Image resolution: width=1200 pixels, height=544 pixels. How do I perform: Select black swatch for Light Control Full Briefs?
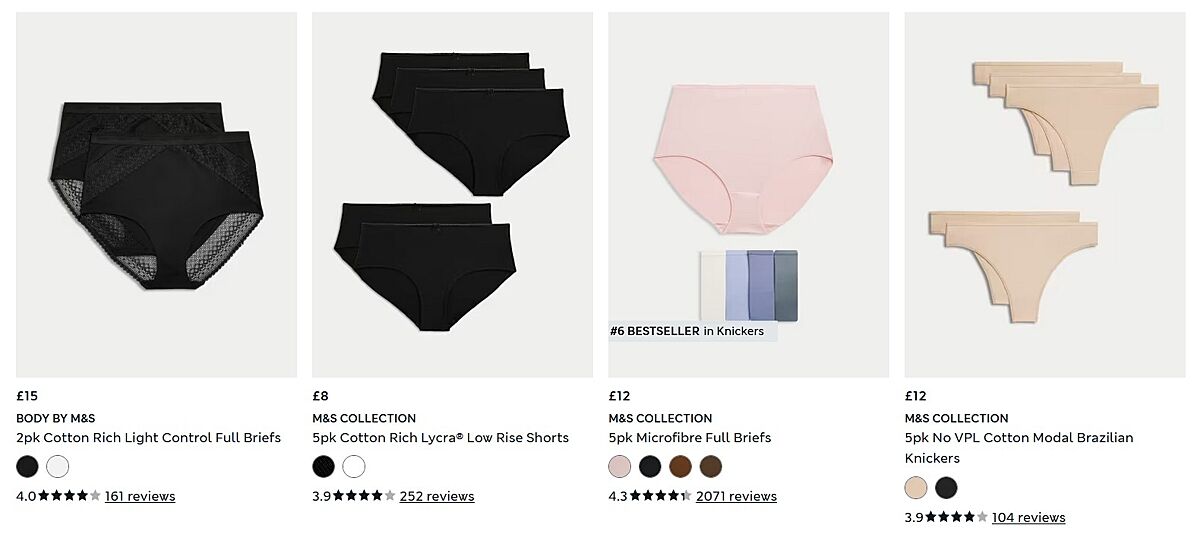tap(28, 466)
